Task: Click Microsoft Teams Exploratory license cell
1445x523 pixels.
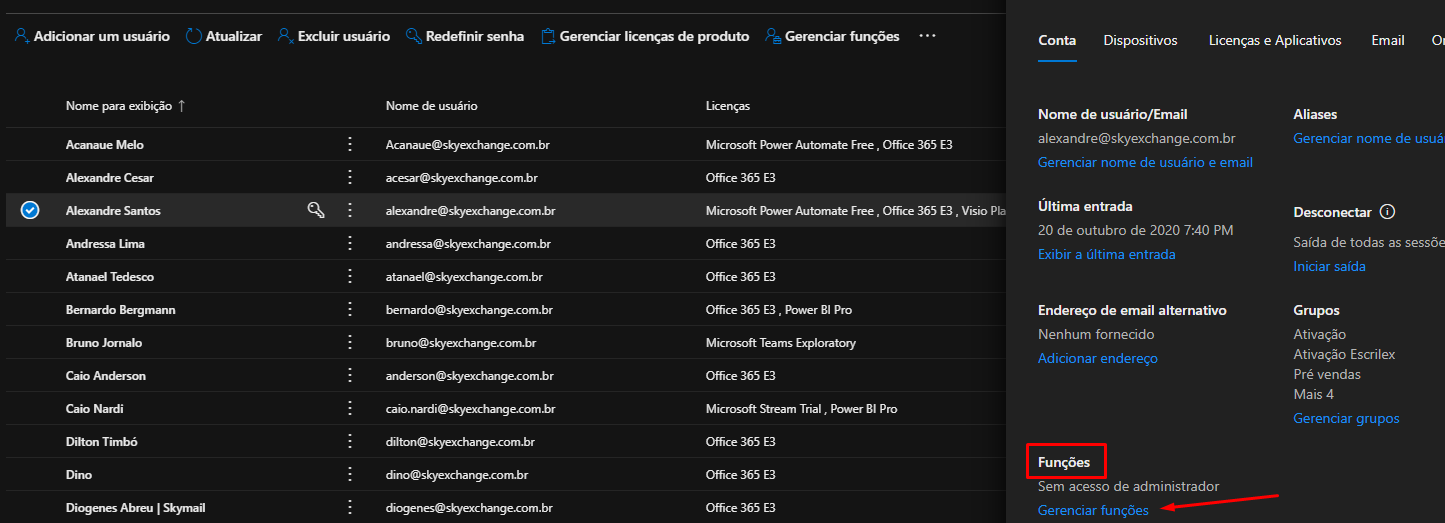Action: tap(781, 343)
